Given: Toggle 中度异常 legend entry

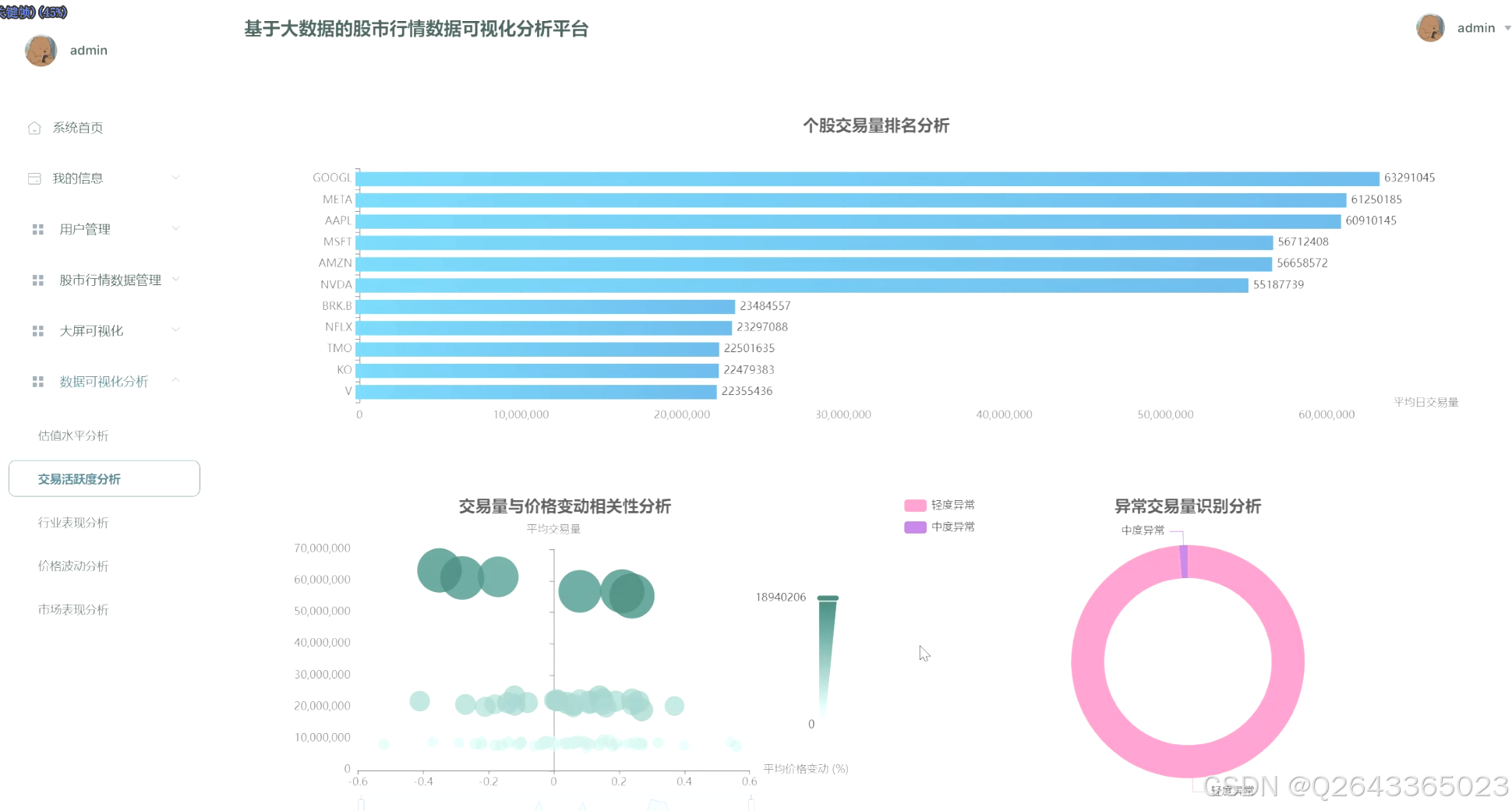Looking at the screenshot, I should (x=939, y=527).
